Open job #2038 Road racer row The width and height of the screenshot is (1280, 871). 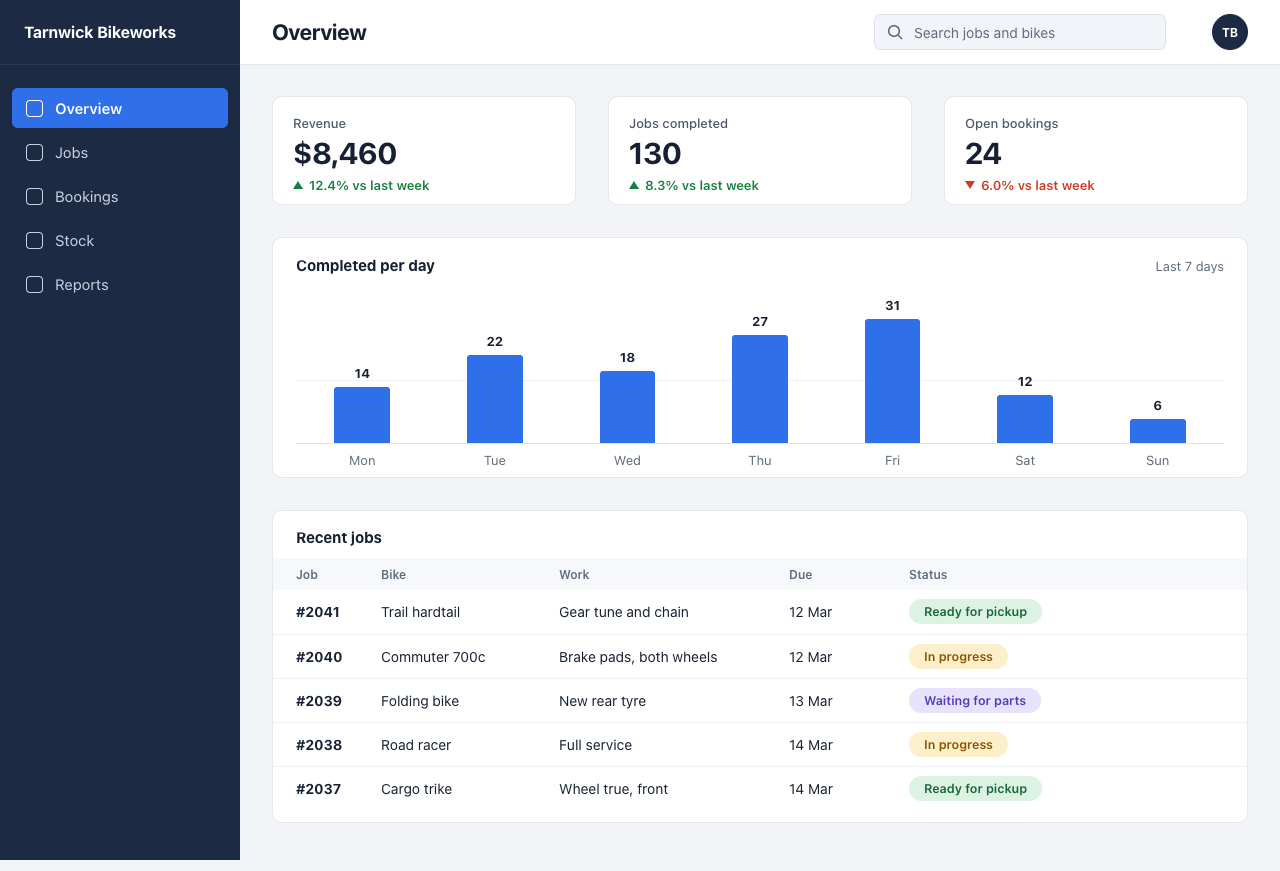point(760,744)
